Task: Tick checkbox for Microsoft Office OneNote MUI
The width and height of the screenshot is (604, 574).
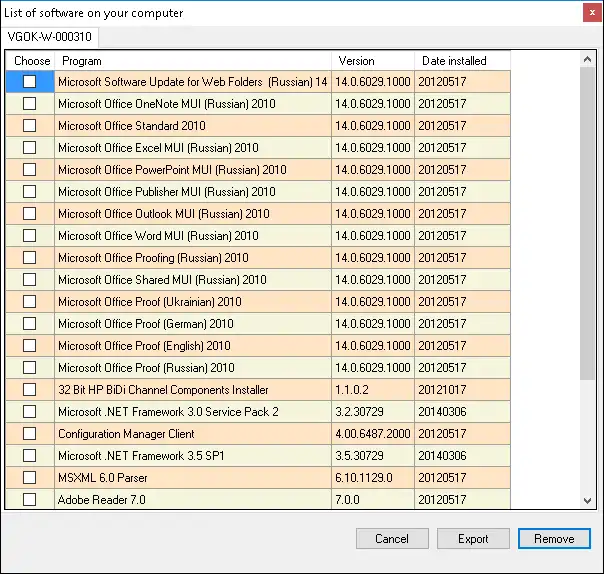Action: tap(30, 104)
